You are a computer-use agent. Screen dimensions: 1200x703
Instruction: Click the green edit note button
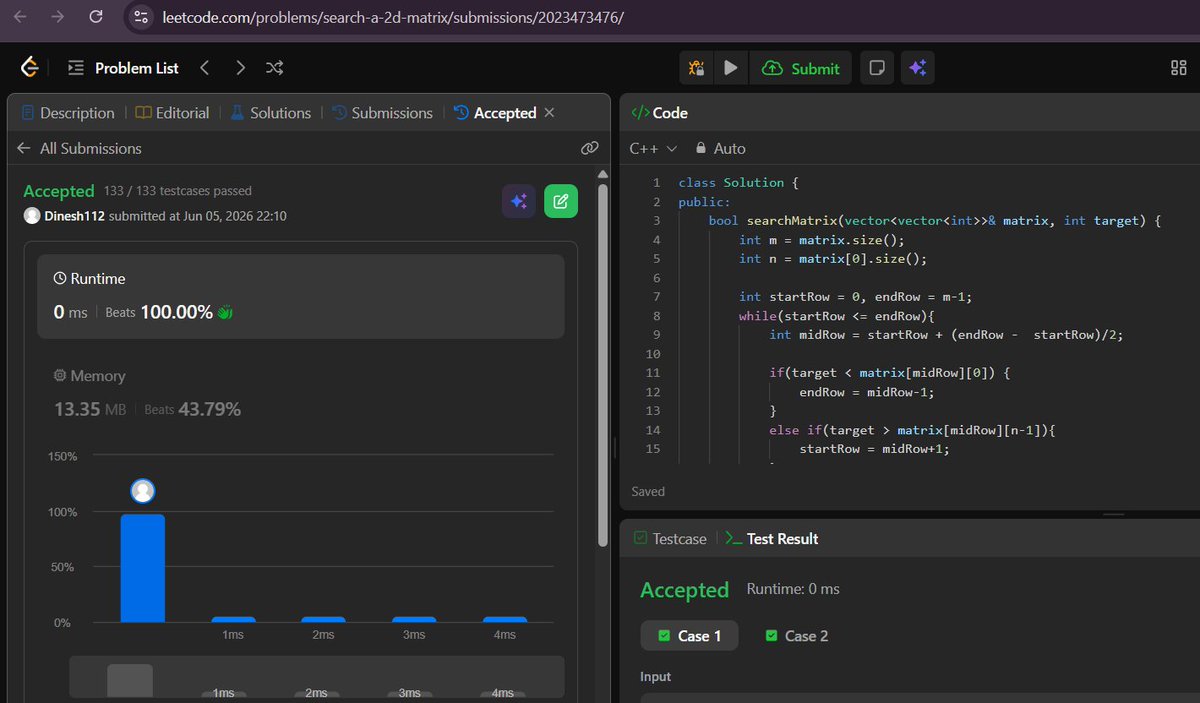click(x=561, y=201)
